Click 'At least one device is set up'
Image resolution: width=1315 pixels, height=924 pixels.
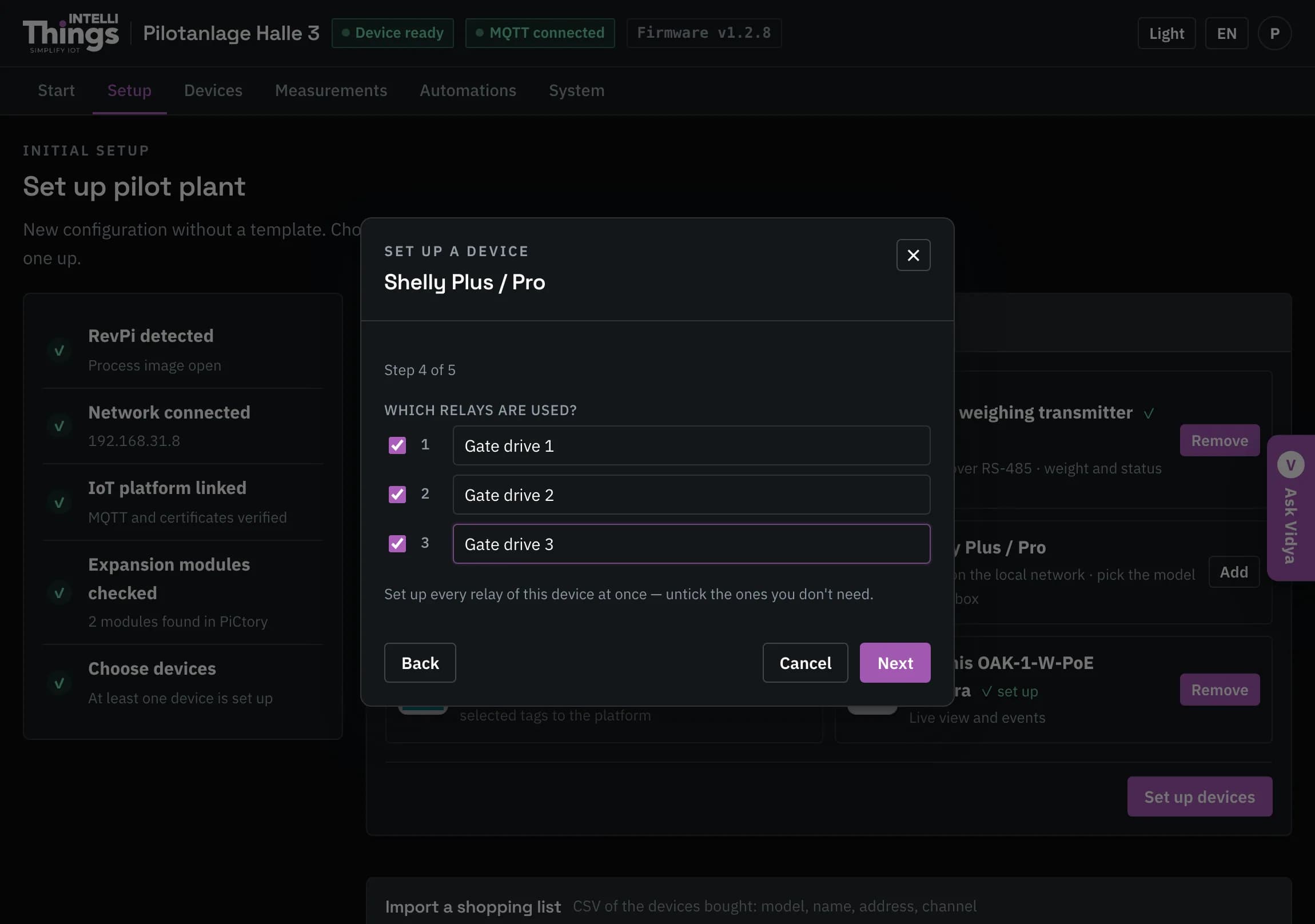pos(181,698)
